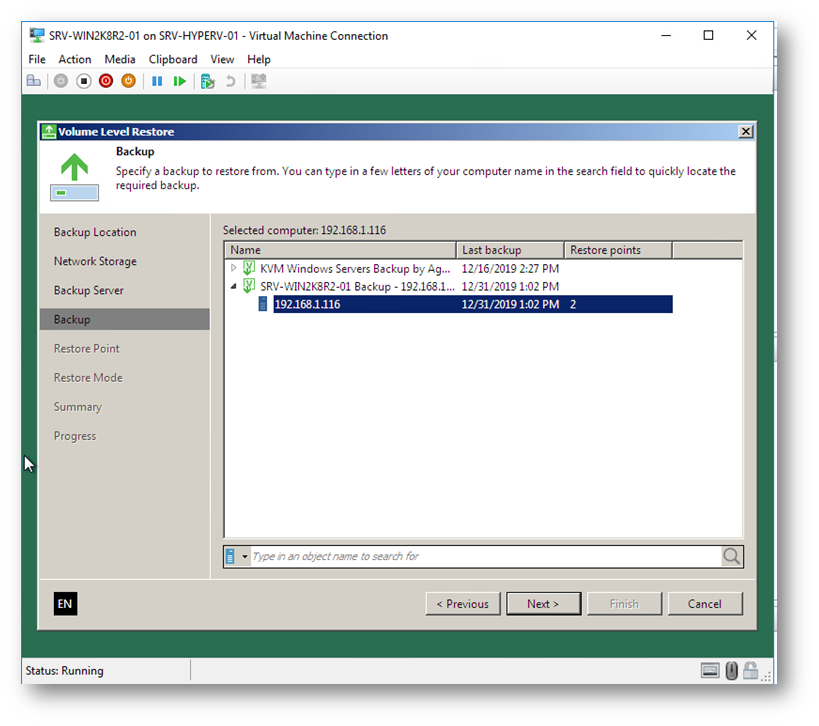Click the 192.168.1.116 computer icon

pos(263,304)
